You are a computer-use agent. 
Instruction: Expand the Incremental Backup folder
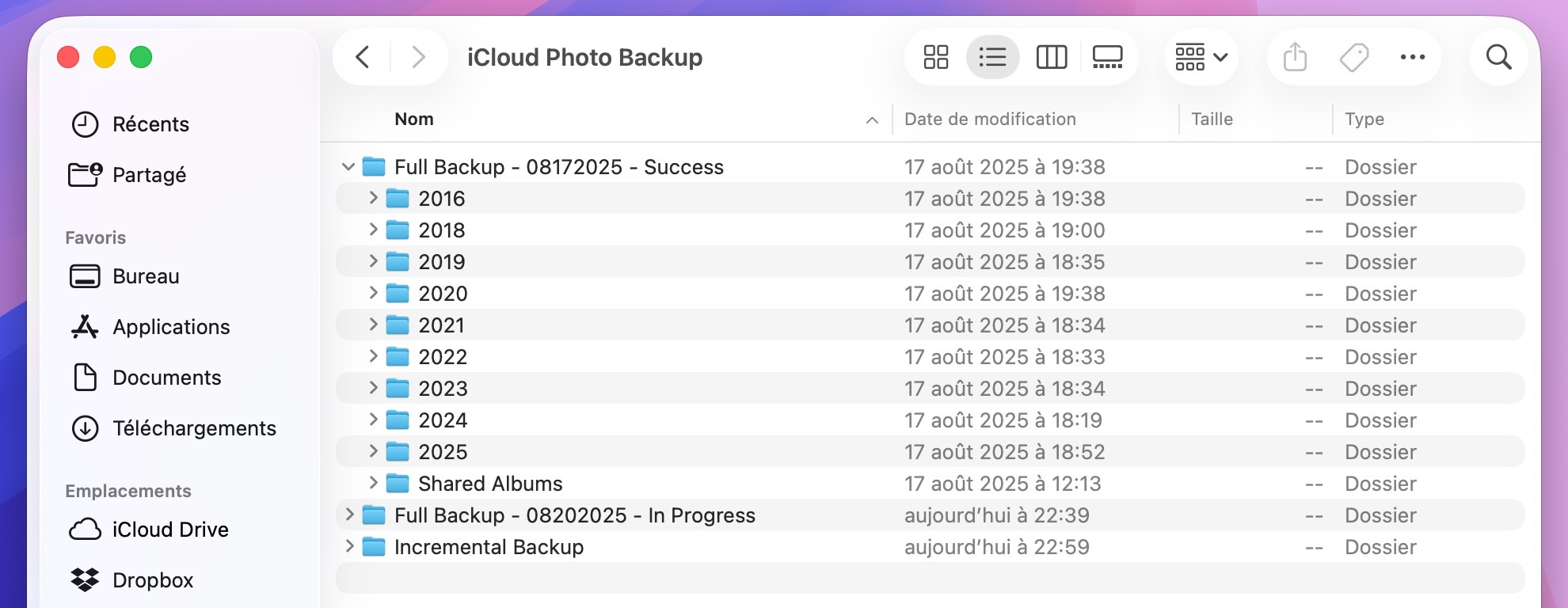349,546
